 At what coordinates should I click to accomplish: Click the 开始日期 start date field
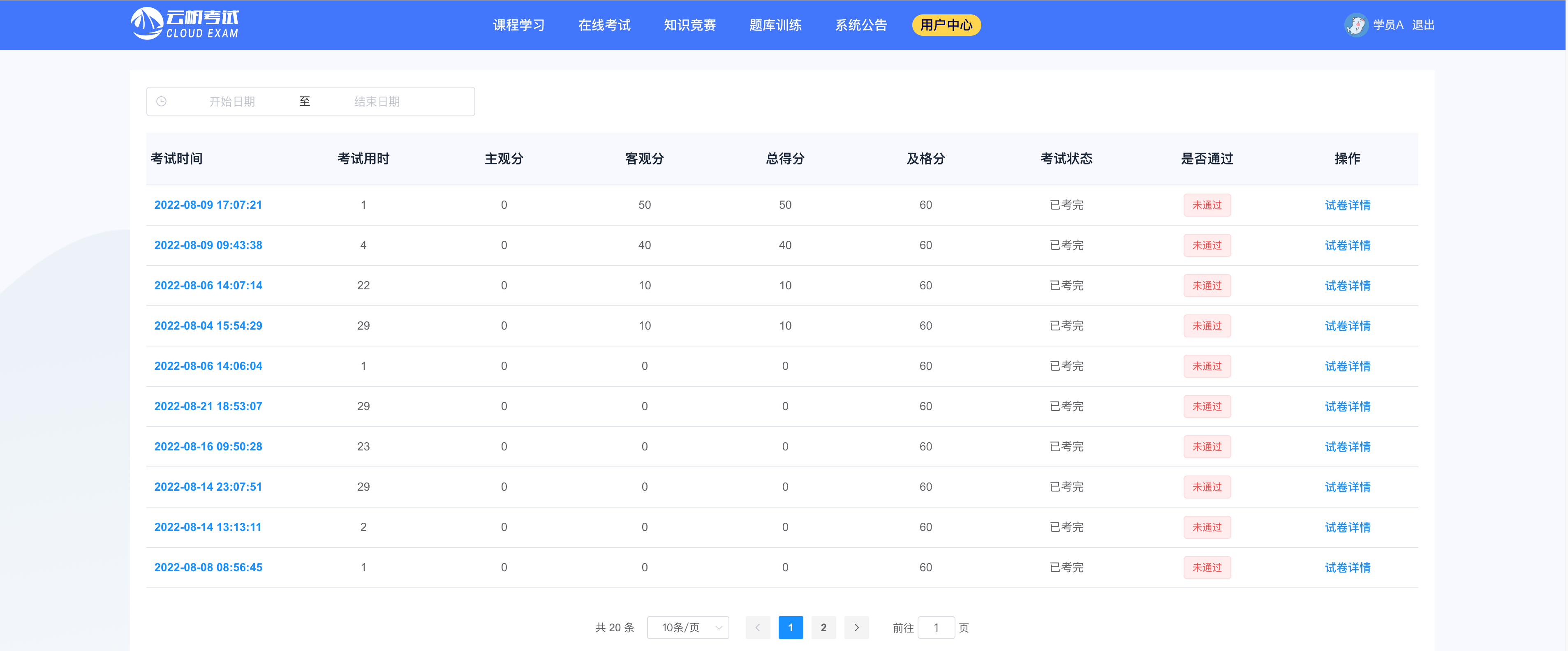pos(232,102)
